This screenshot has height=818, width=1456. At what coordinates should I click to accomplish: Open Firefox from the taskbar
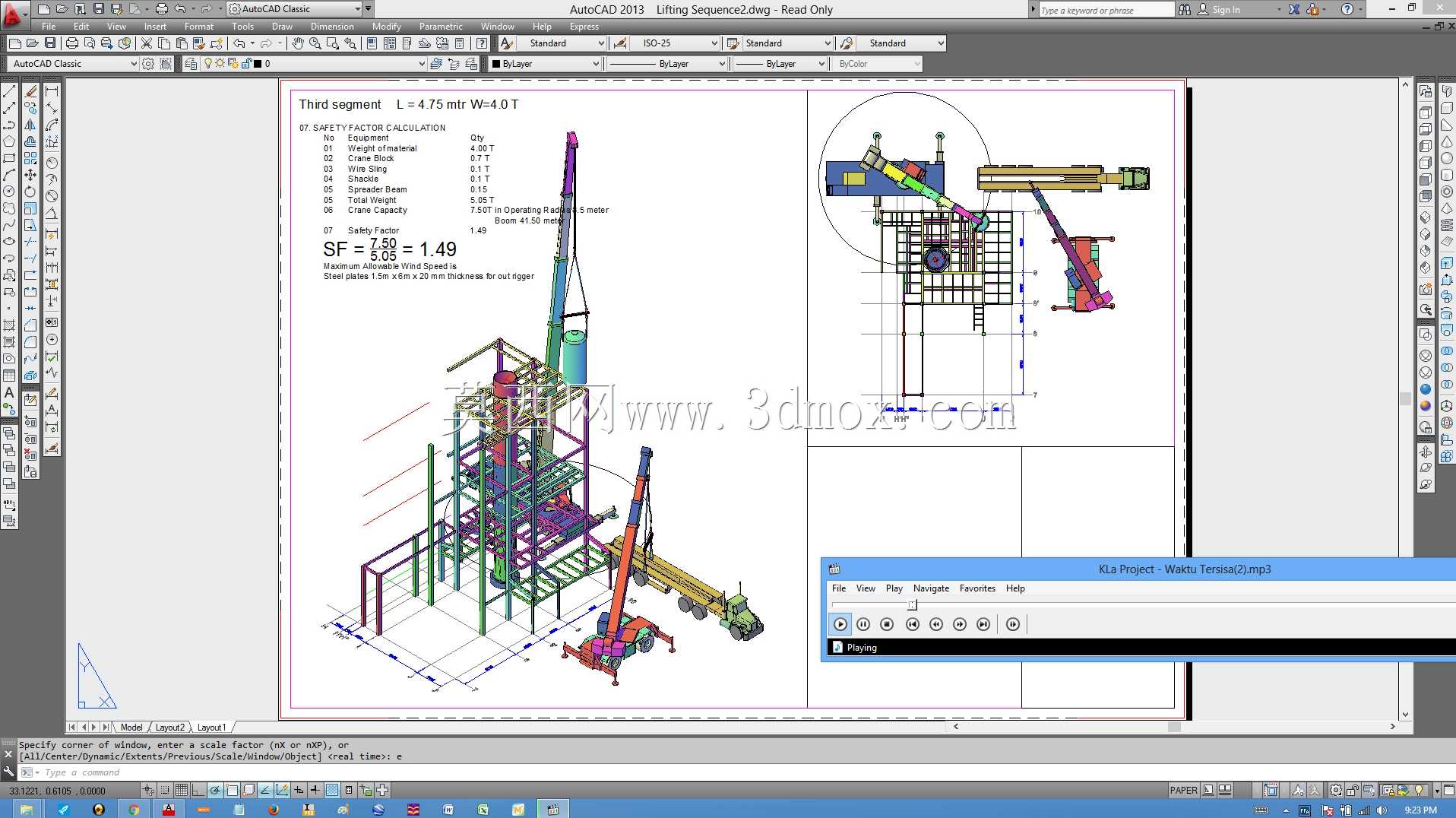[274, 810]
